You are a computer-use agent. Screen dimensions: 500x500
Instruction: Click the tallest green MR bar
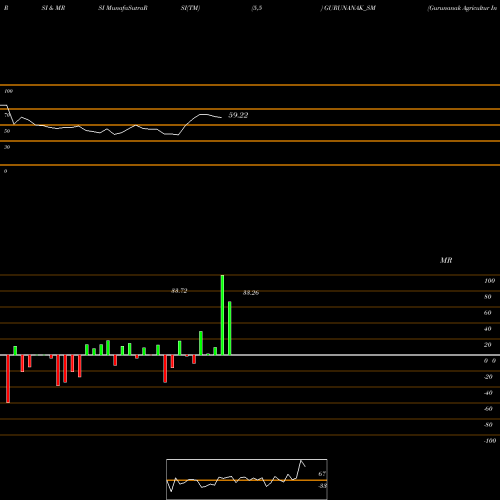pyautogui.click(x=222, y=315)
